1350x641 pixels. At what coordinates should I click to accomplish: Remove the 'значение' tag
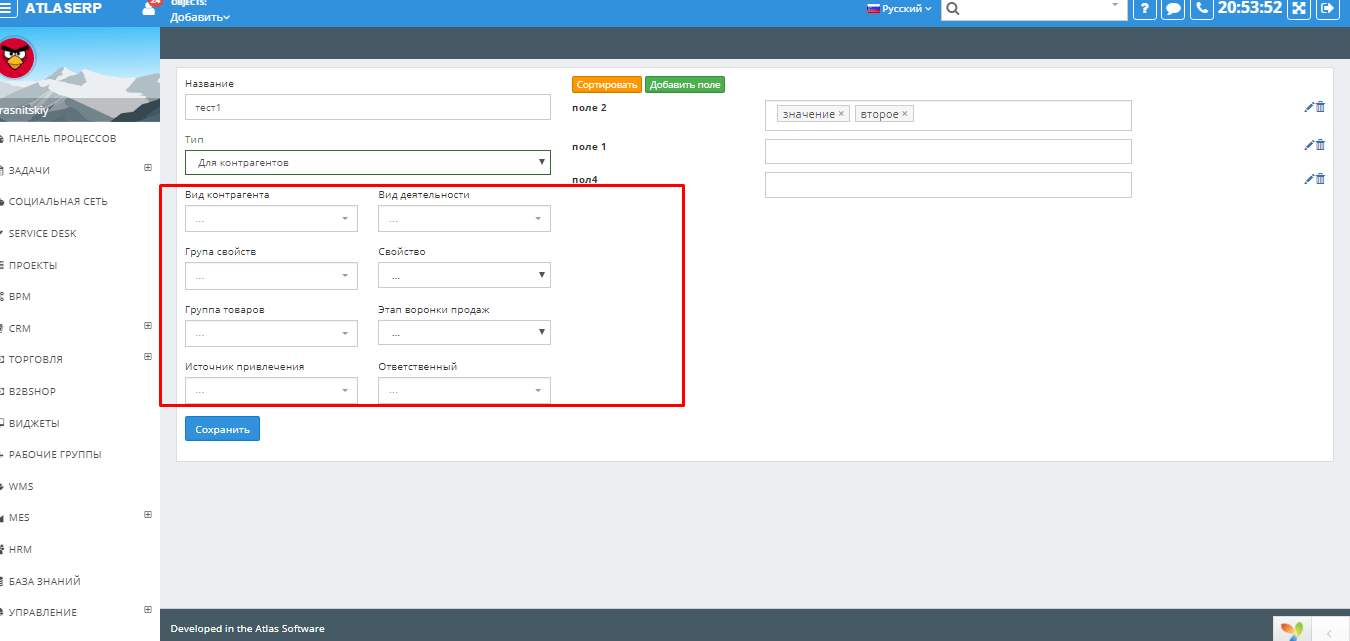pos(841,114)
